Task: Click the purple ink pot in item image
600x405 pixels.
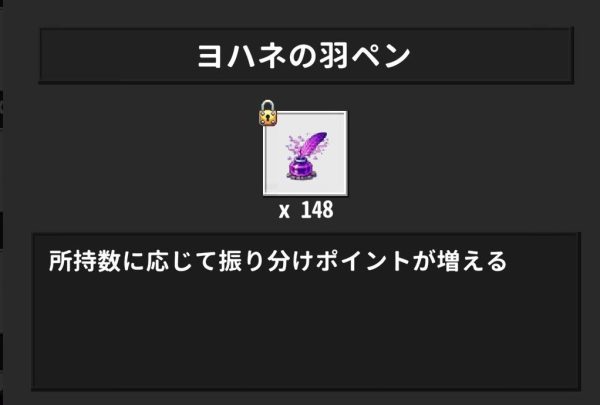Action: point(301,169)
